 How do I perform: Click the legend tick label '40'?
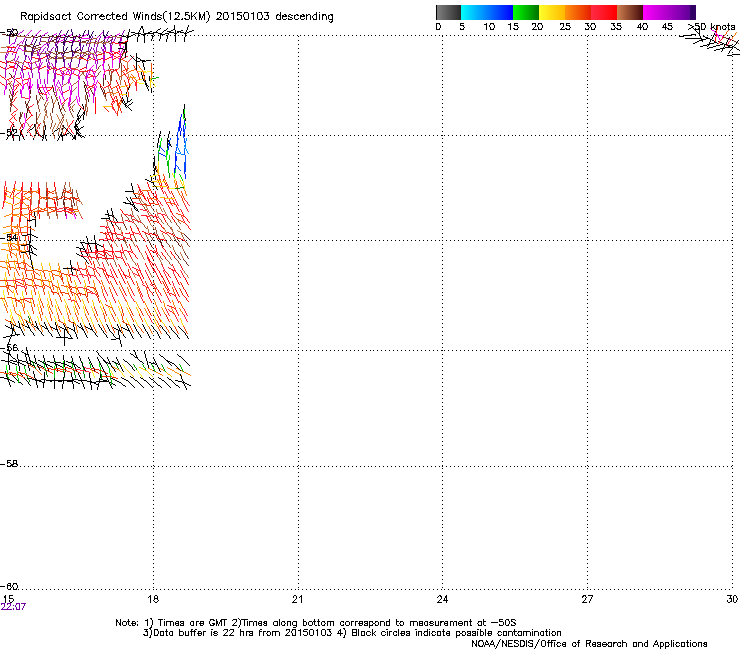[642, 26]
